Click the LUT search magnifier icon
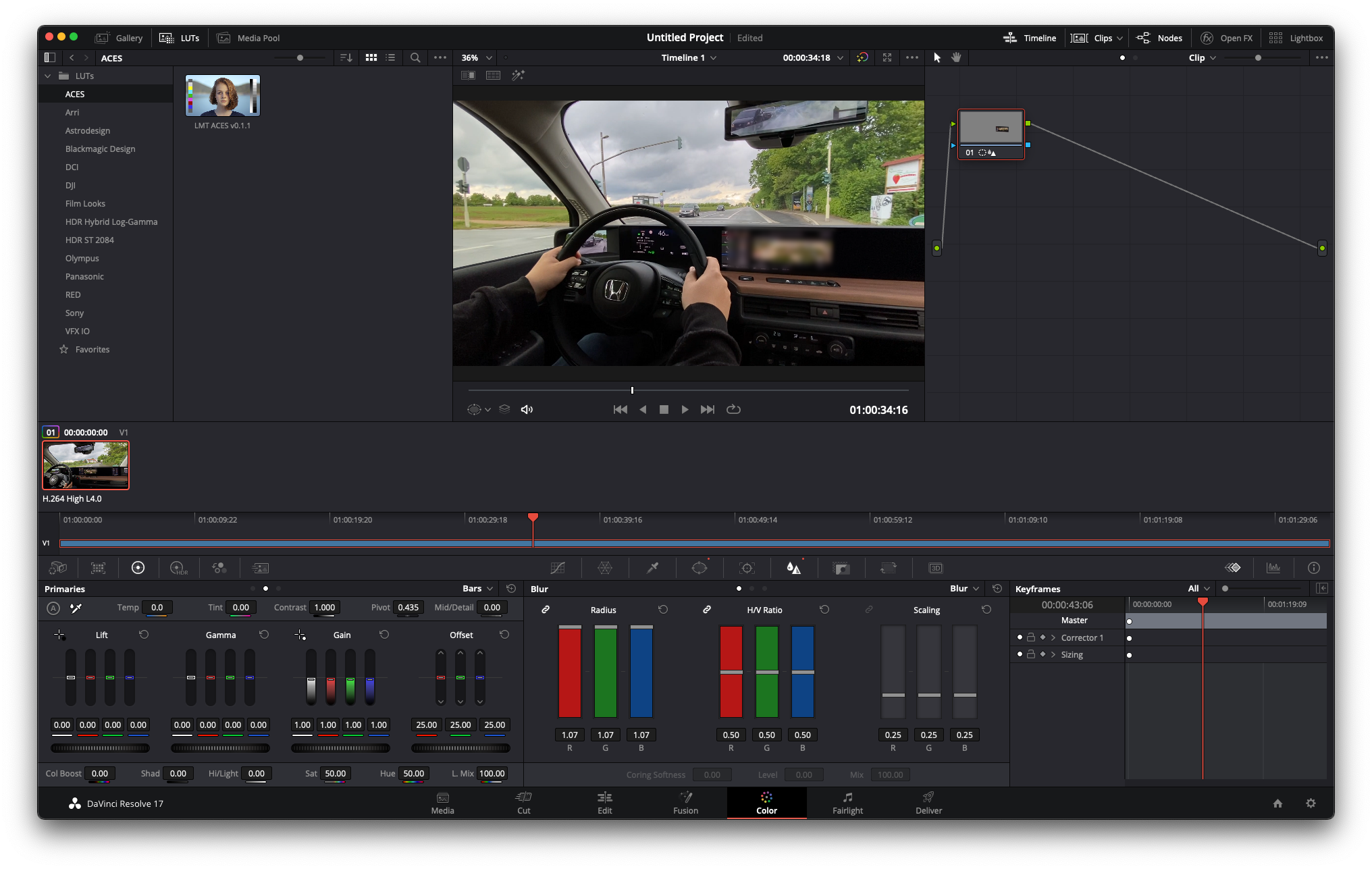This screenshot has width=1372, height=869. pyautogui.click(x=415, y=57)
